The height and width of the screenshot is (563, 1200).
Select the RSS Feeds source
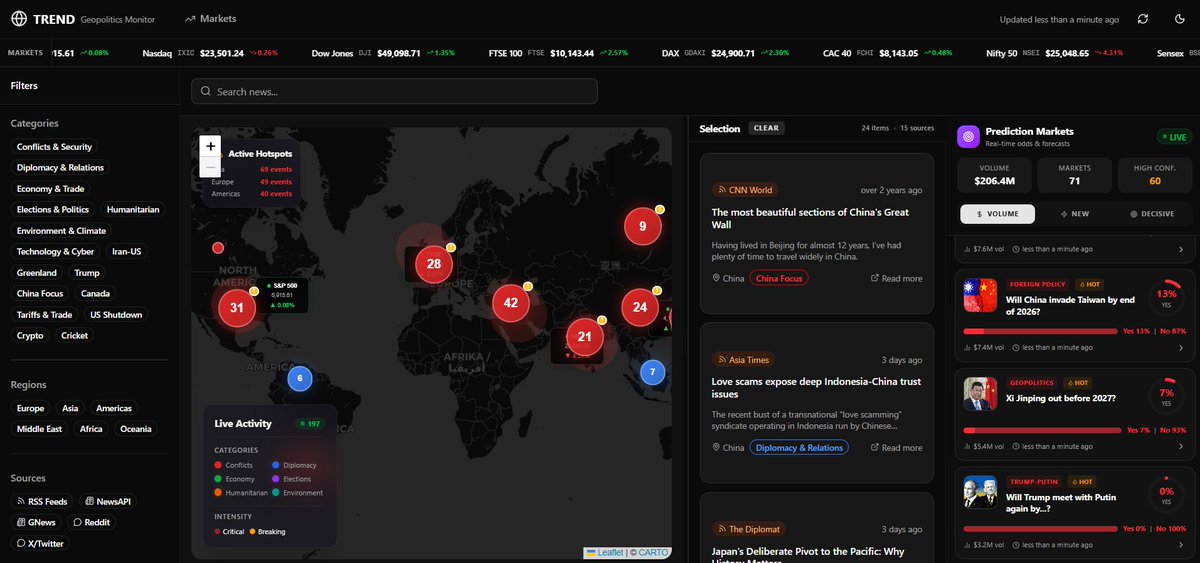(42, 501)
